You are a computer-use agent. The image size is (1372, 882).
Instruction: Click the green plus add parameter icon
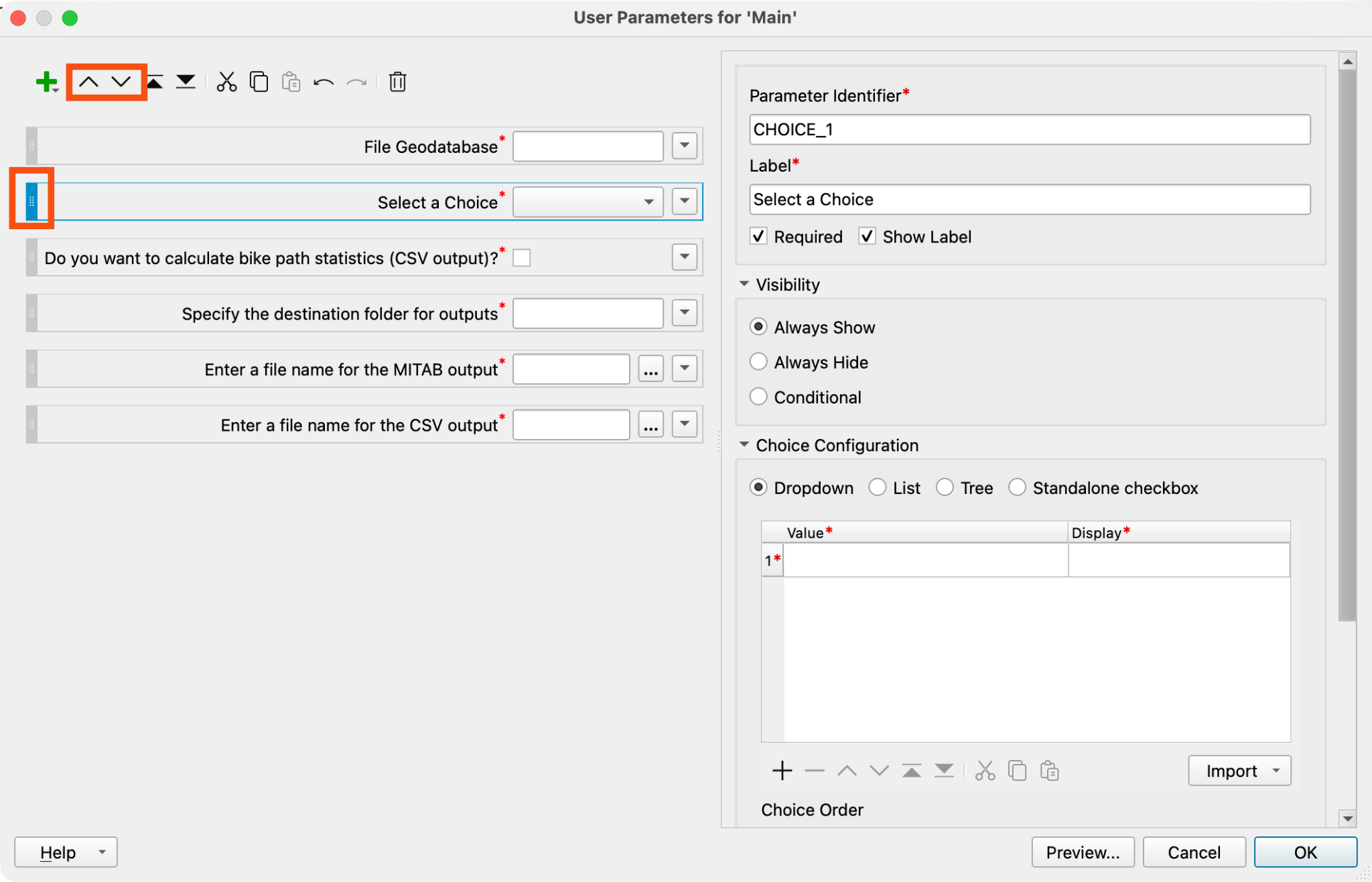[46, 82]
